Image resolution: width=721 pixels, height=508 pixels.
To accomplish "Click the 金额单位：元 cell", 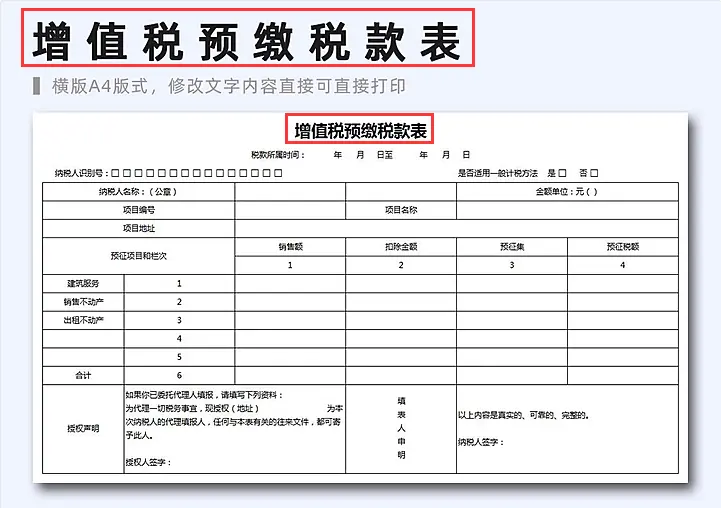I will tap(567, 192).
